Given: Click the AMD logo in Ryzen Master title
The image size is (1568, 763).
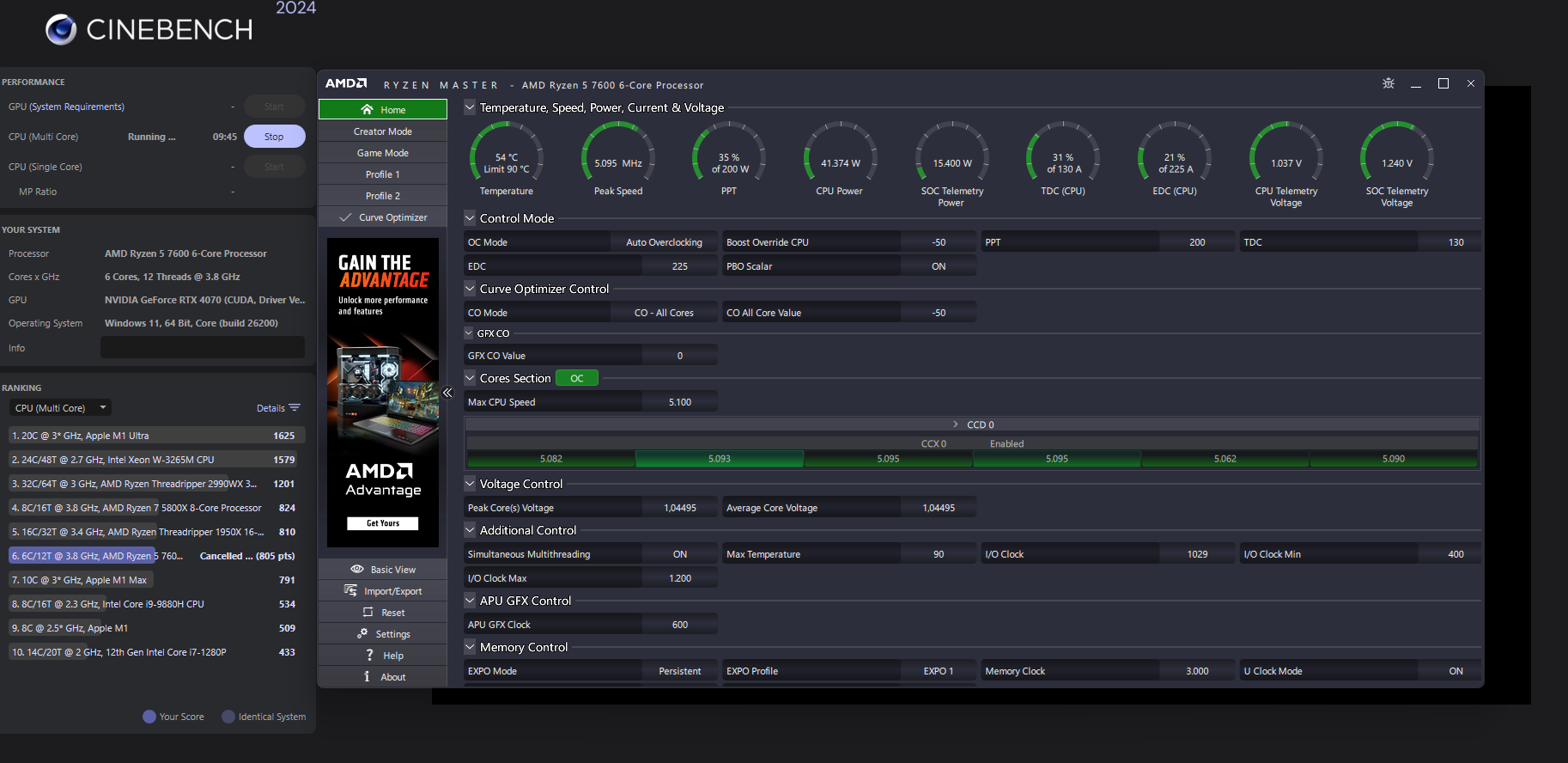Looking at the screenshot, I should [346, 83].
